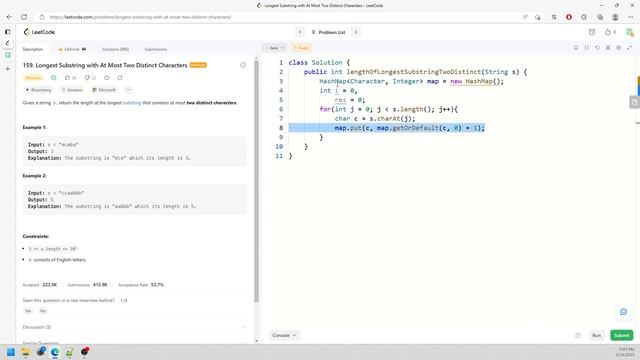Reset code to default with undo icon
The image size is (640, 360).
pos(597,48)
